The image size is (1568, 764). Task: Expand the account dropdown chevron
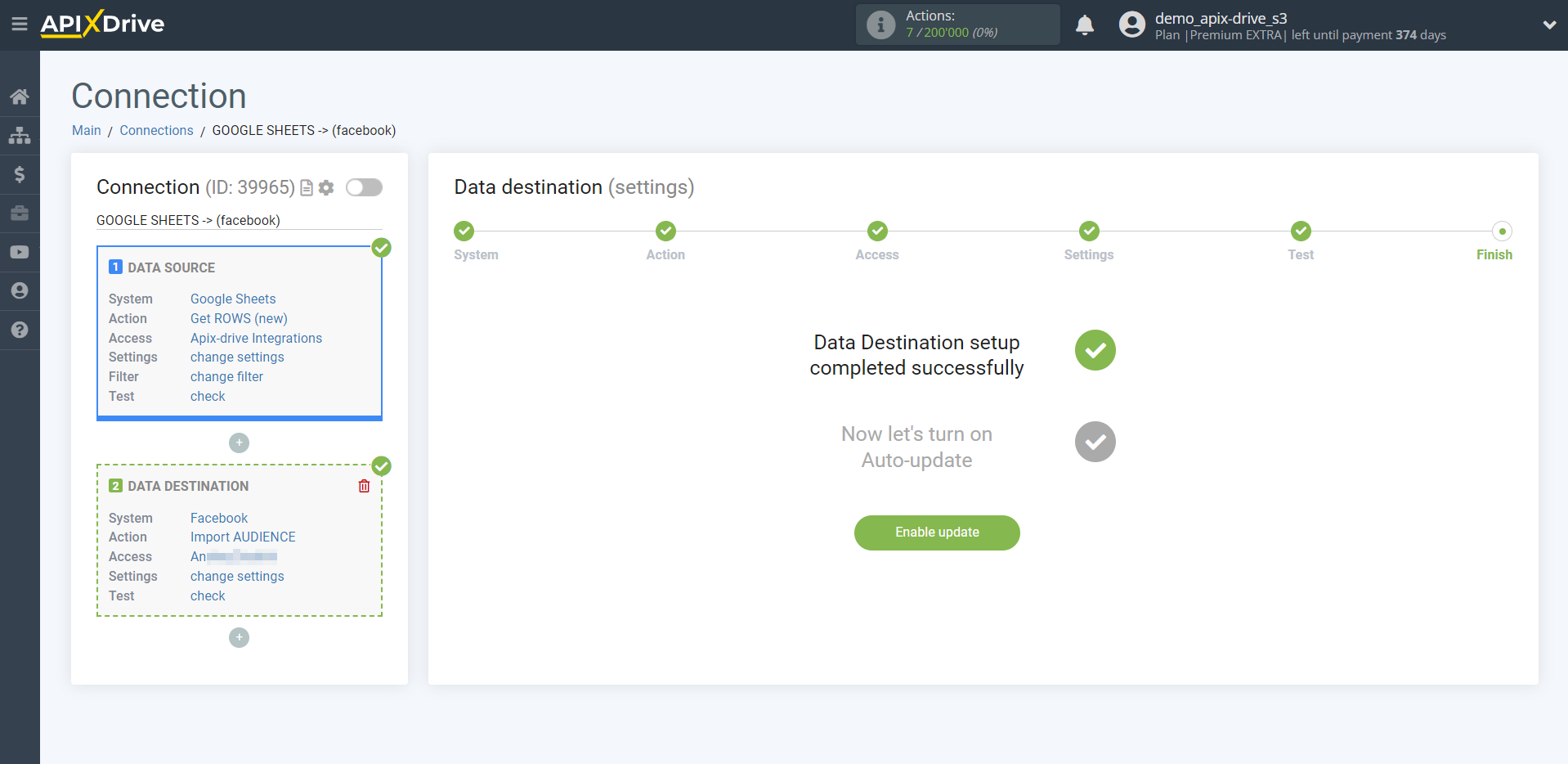(1549, 25)
